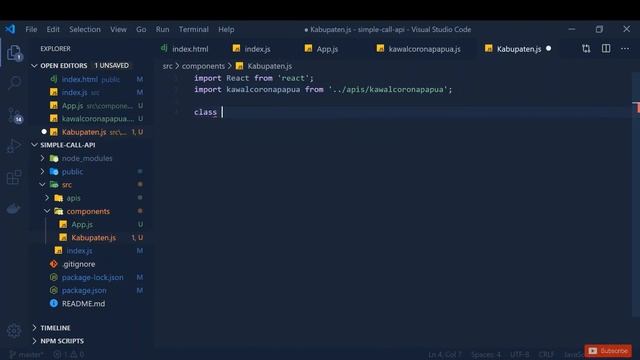Open the Terminal menu

[193, 29]
